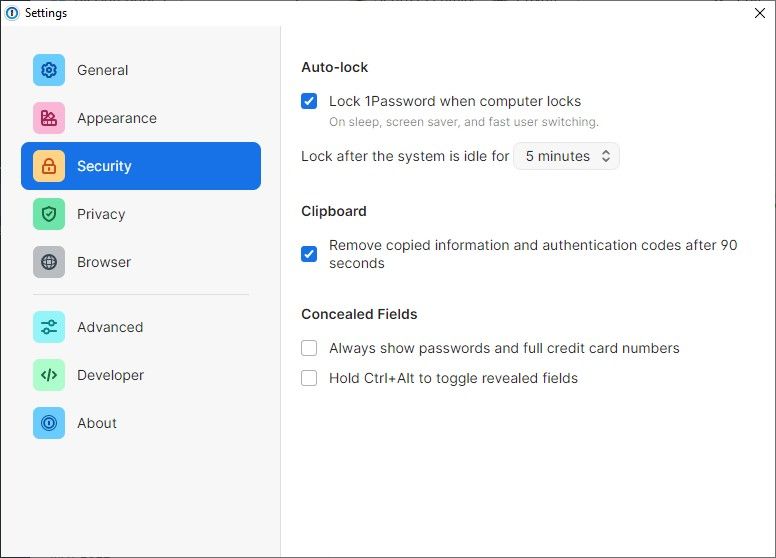Enable Hold Ctrl+Alt to toggle revealed fields
776x558 pixels.
(x=309, y=378)
